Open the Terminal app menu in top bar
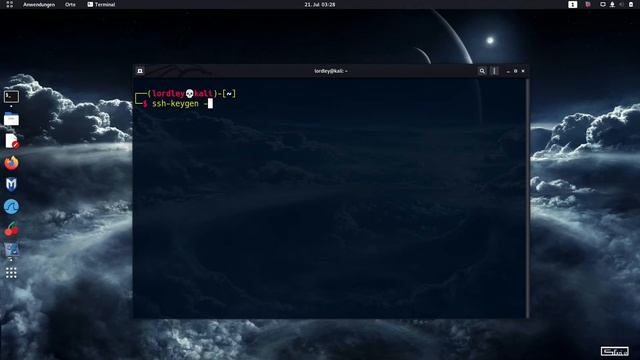The width and height of the screenshot is (640, 360). [x=101, y=4]
